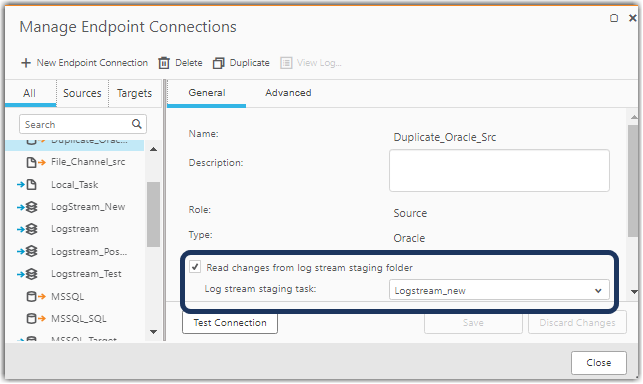Toggle Read changes from log stream checkbox
The width and height of the screenshot is (643, 384).
pos(195,267)
